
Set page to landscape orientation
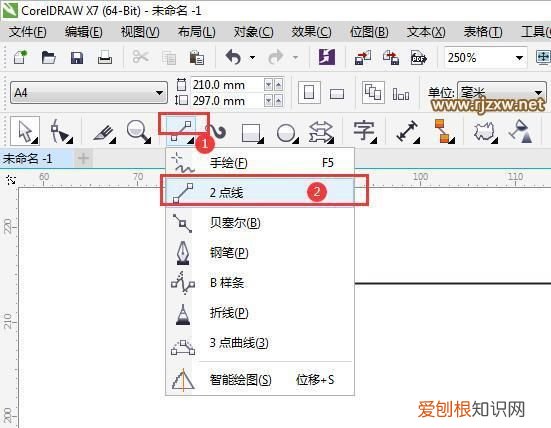tap(337, 93)
